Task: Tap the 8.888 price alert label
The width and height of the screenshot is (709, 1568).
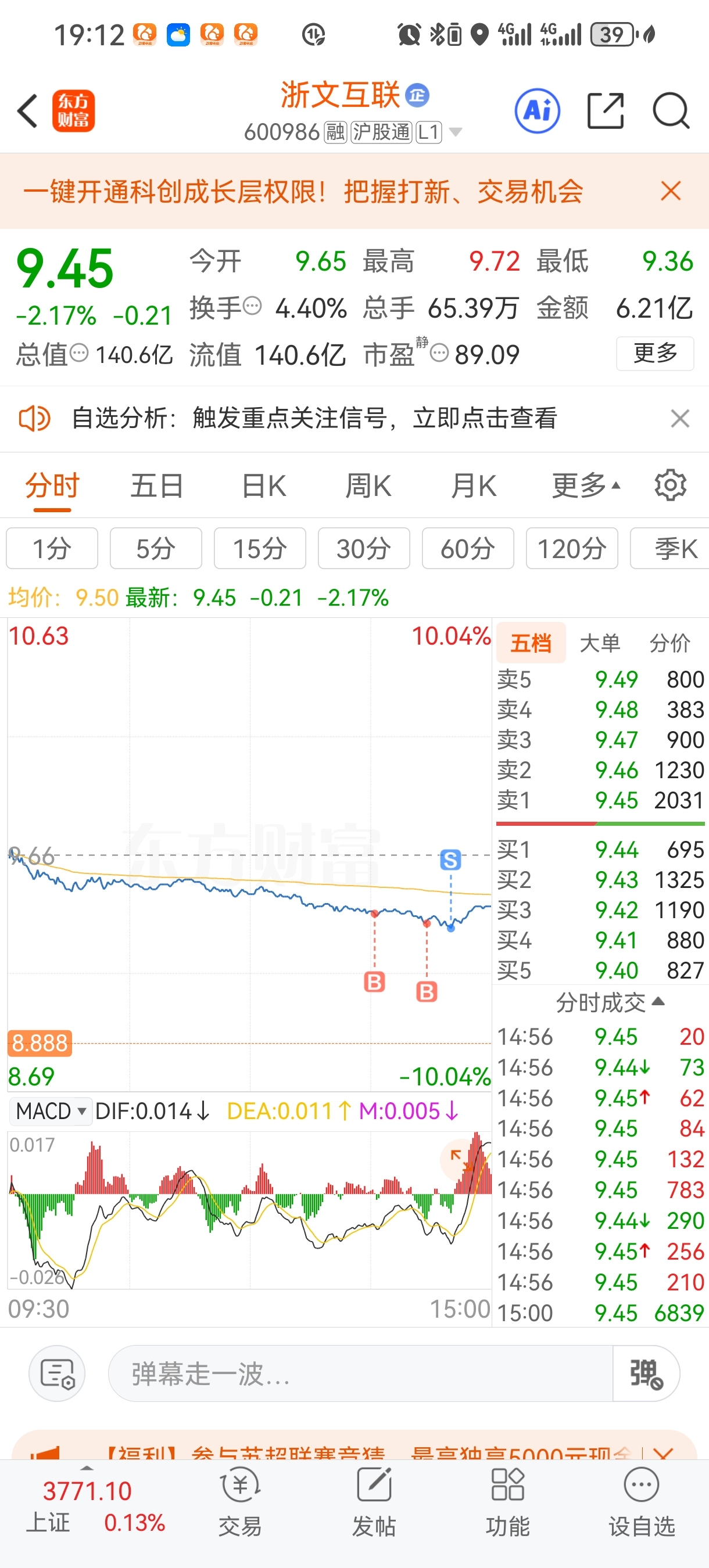Action: click(x=40, y=1042)
